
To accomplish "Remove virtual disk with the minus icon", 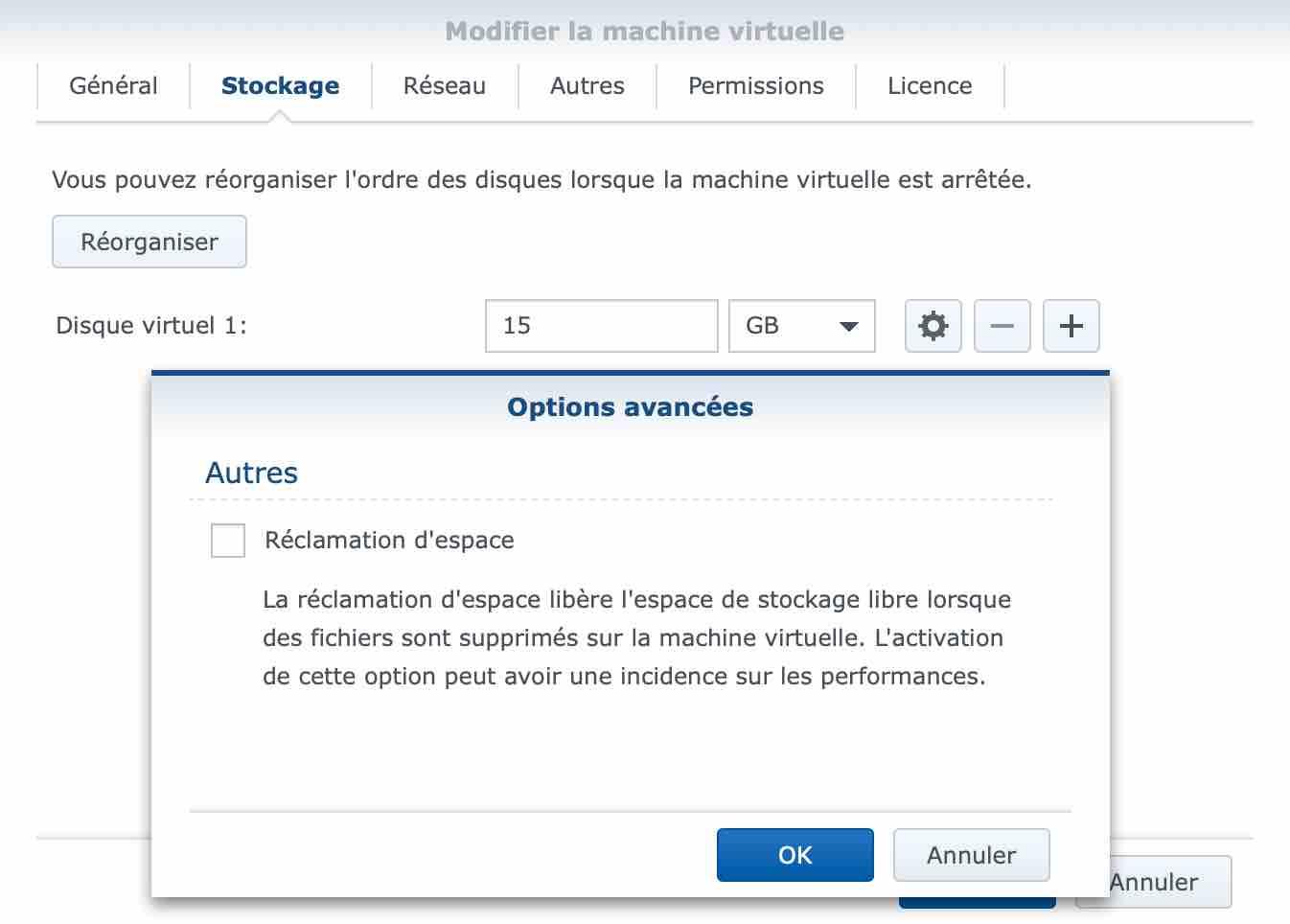I will (1002, 326).
